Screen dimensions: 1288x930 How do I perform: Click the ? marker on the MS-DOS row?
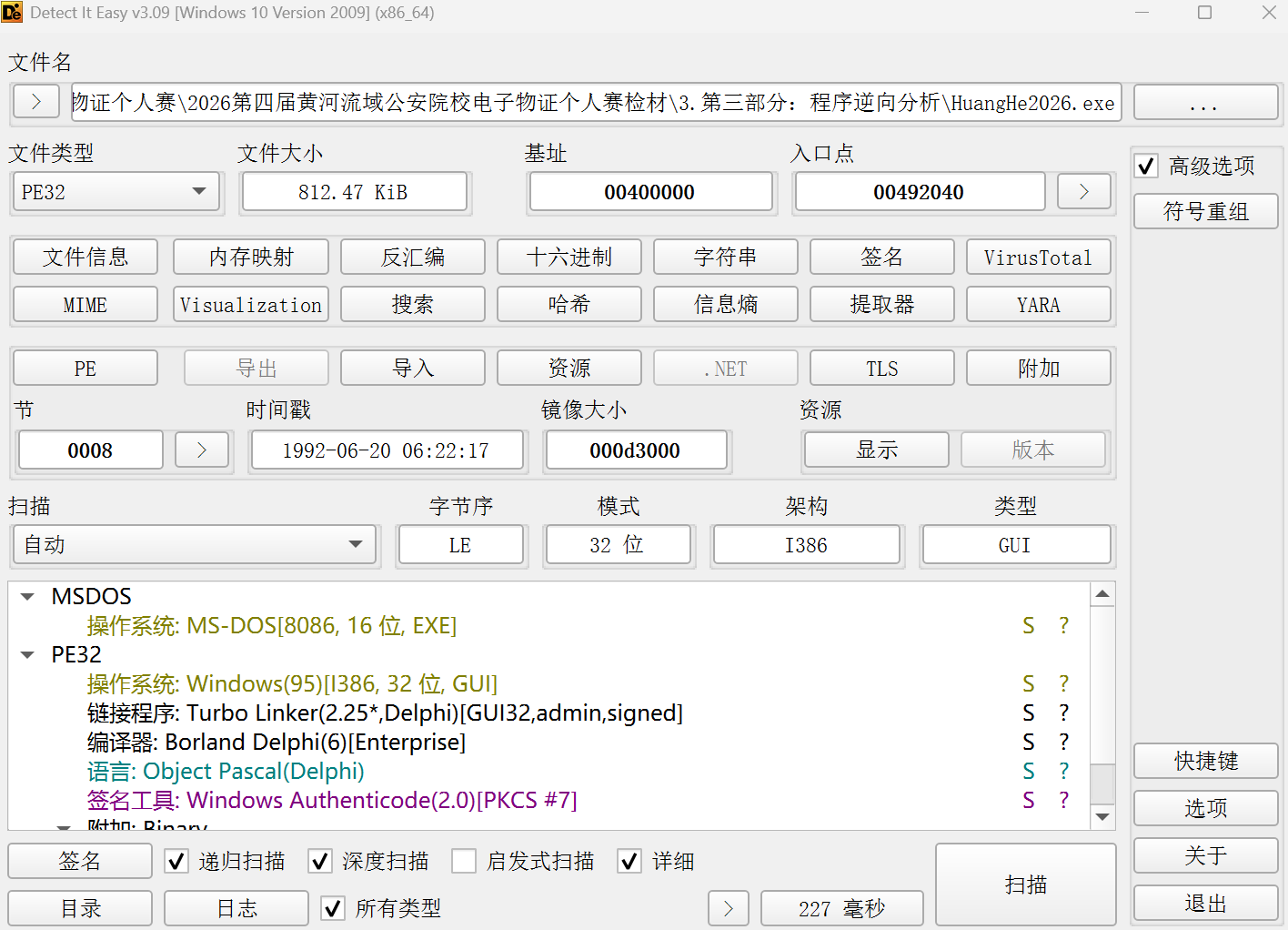(x=1063, y=625)
